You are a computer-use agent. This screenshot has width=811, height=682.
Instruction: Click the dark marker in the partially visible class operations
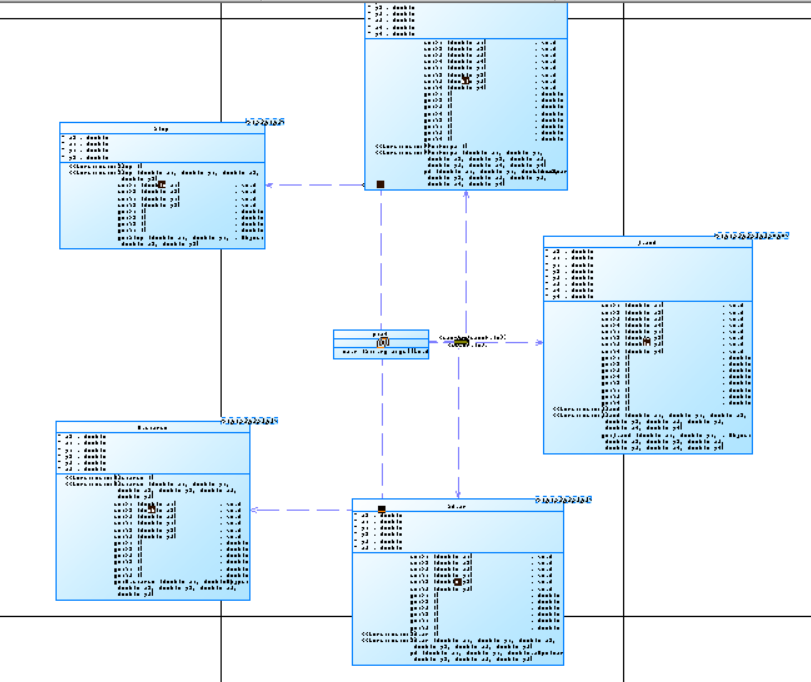[x=465, y=80]
